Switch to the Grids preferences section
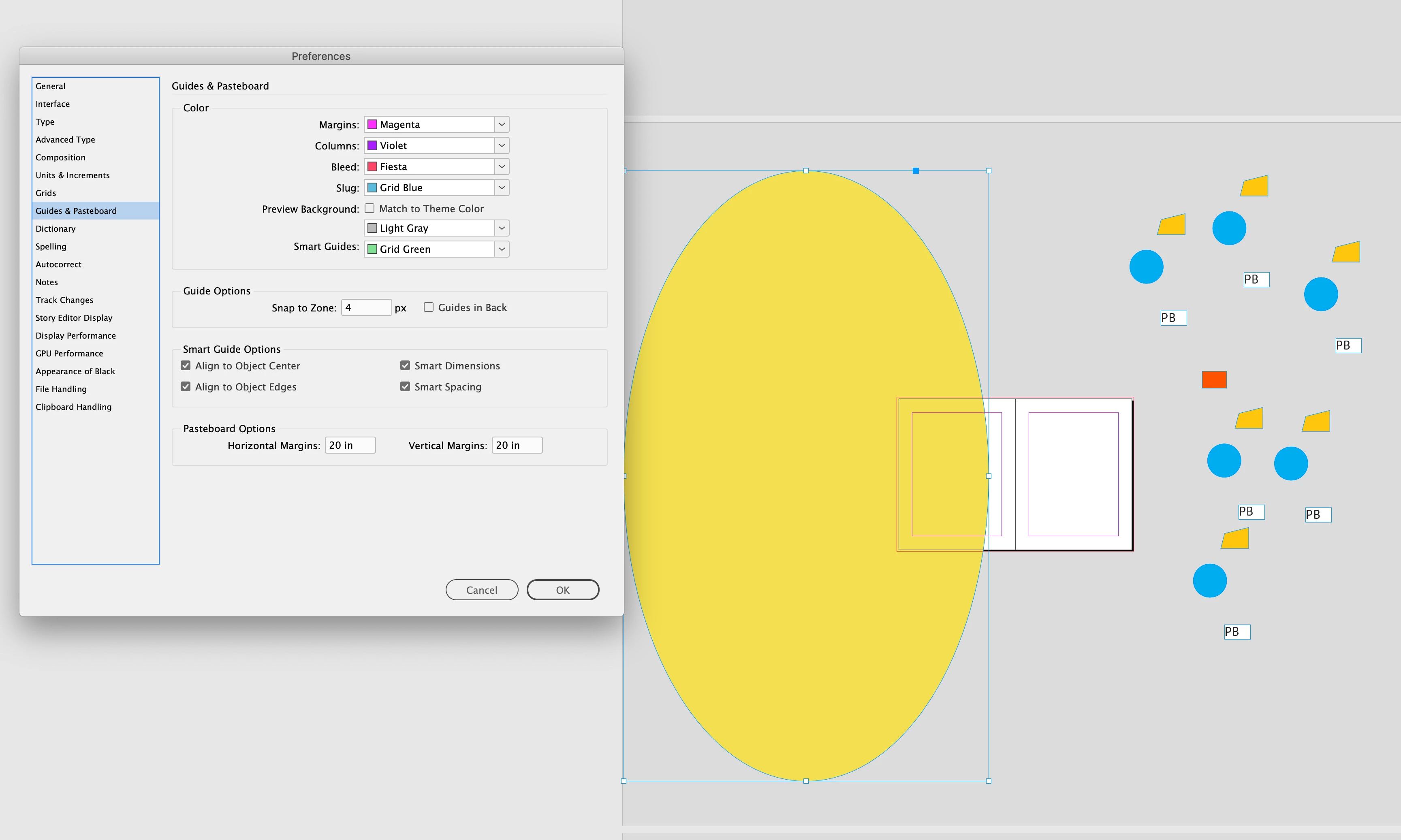Image resolution: width=1401 pixels, height=840 pixels. 46,193
